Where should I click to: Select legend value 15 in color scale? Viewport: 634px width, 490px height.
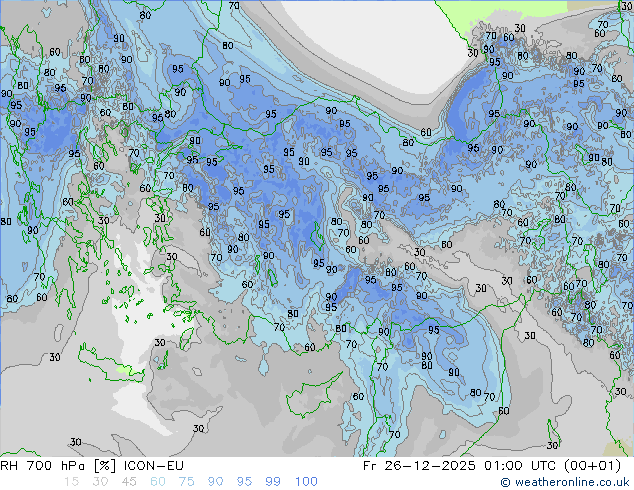pyautogui.click(x=71, y=482)
